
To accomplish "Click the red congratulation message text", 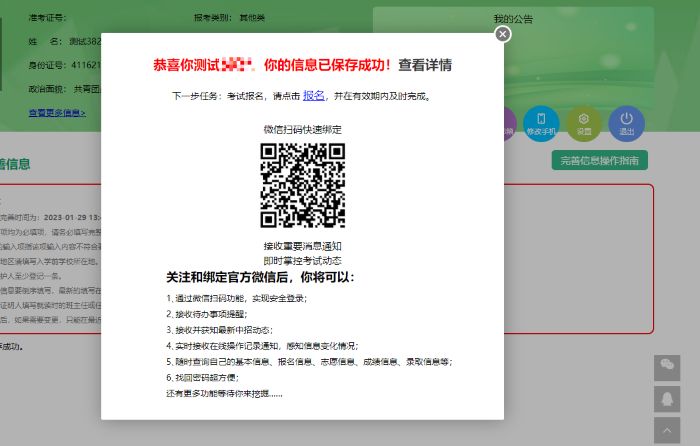I will pos(272,65).
